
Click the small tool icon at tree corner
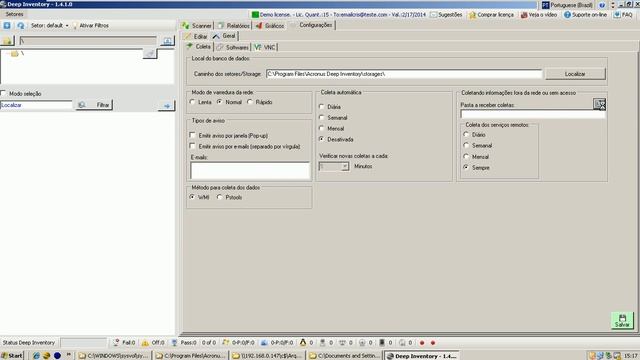tap(150, 53)
